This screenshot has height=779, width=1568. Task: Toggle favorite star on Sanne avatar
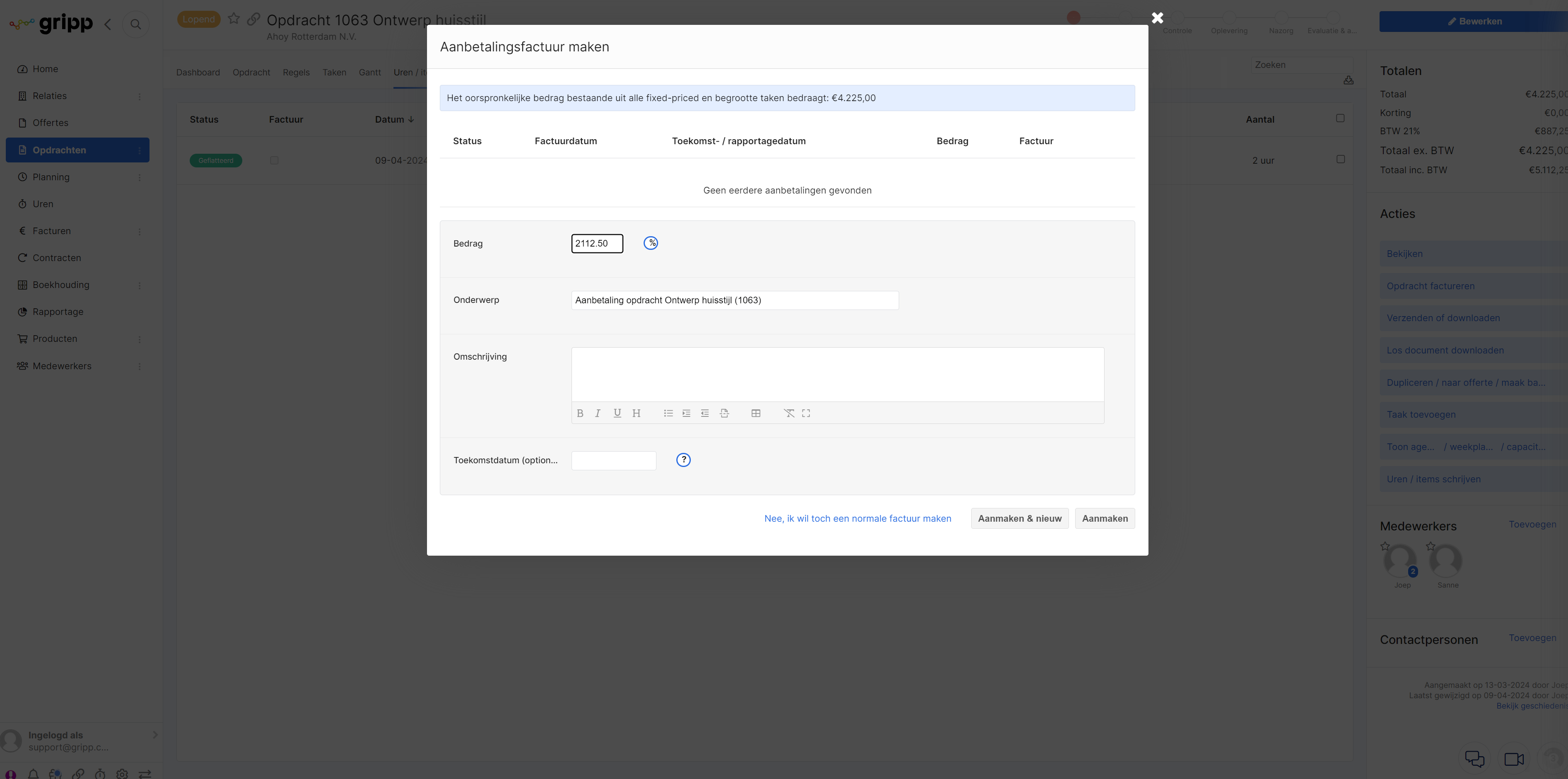(1430, 546)
